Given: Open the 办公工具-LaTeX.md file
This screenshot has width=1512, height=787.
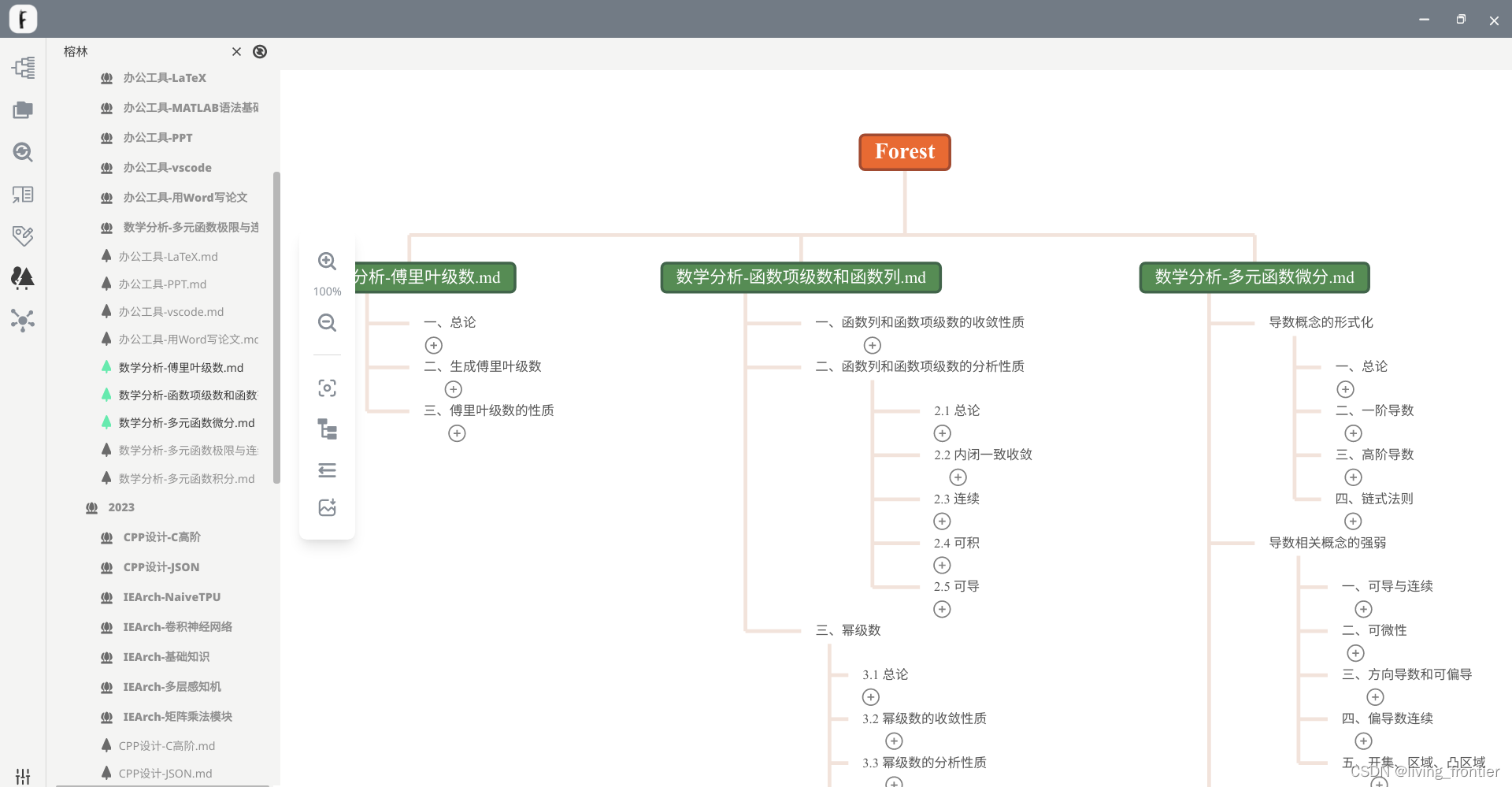Looking at the screenshot, I should (x=168, y=257).
